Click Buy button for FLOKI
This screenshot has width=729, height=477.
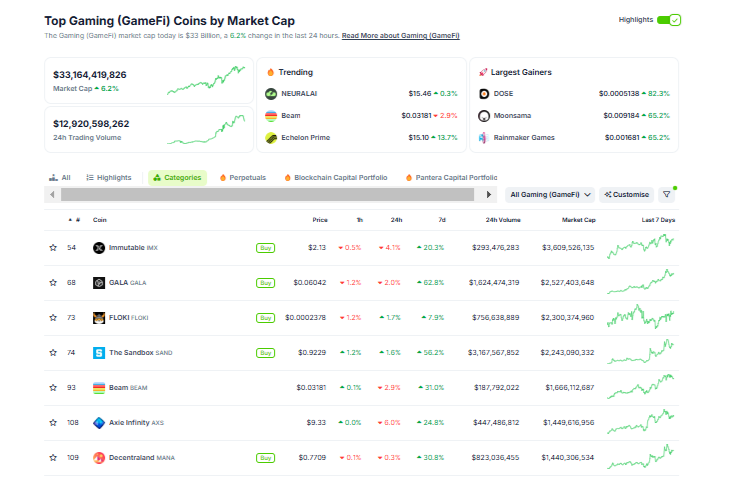coord(265,318)
